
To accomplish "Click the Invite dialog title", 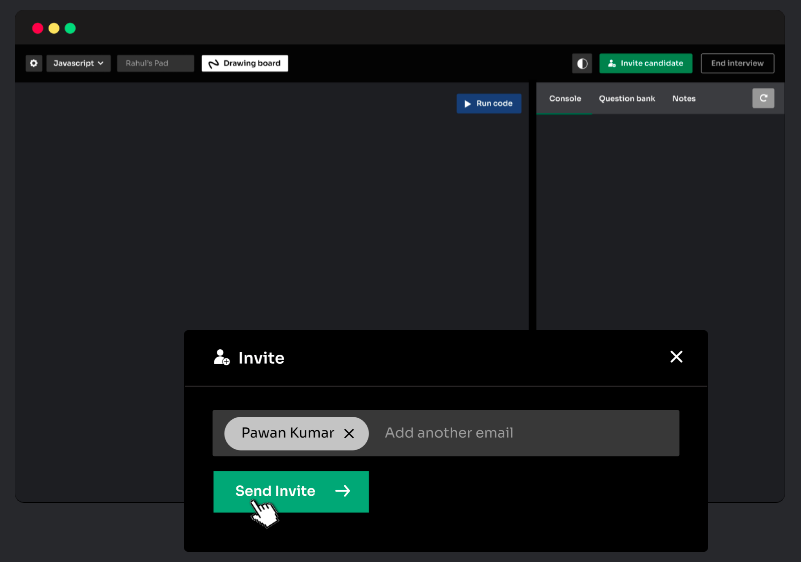I will point(261,358).
